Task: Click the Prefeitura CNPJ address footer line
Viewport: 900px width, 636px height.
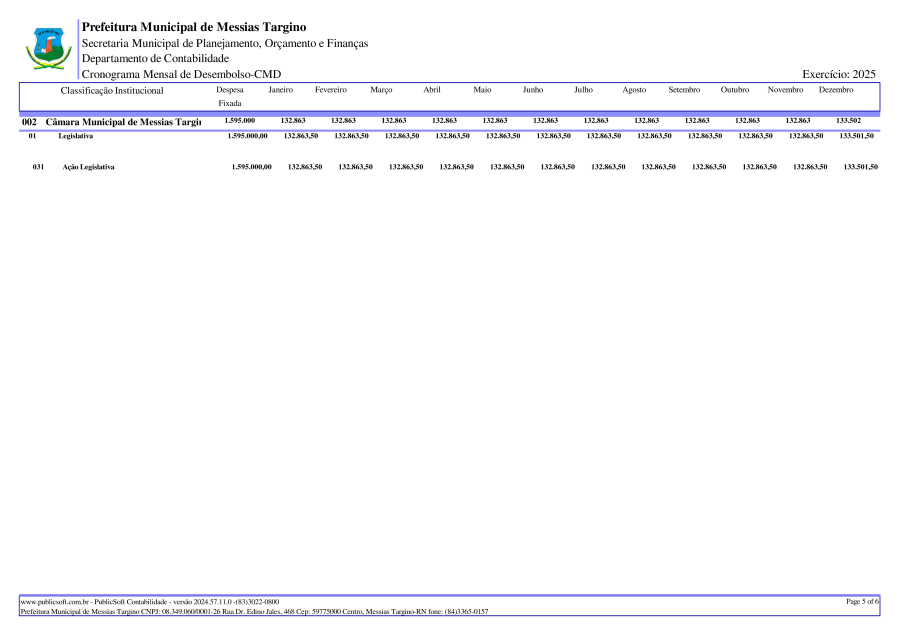Action: click(254, 611)
